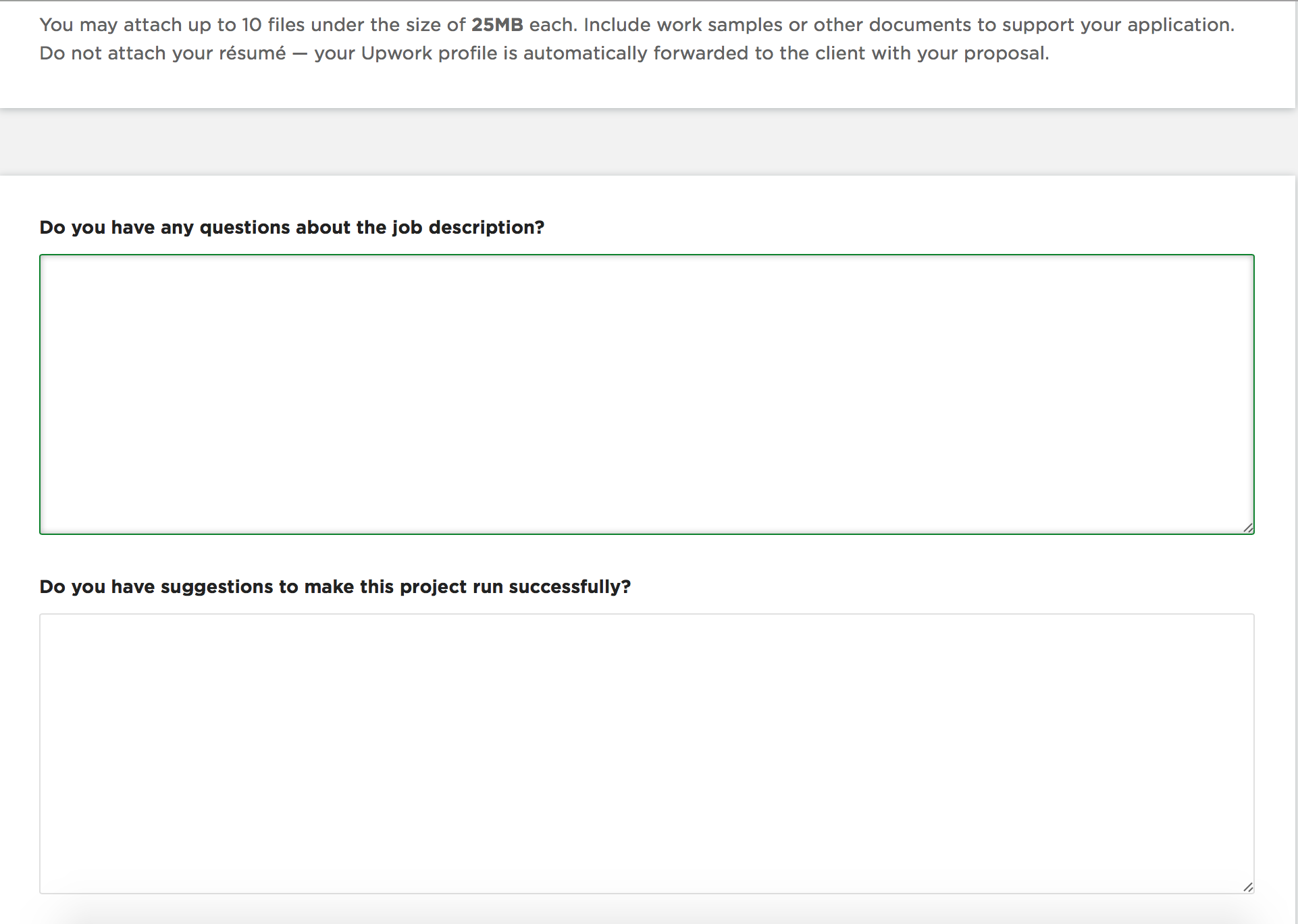The image size is (1298, 924).
Task: Click the "Do you have any questions" label
Action: pyautogui.click(x=291, y=228)
